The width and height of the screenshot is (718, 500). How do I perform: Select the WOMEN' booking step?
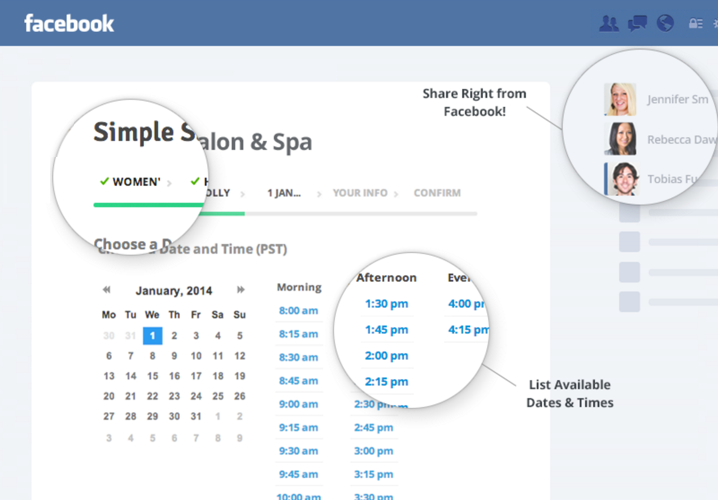coord(136,182)
